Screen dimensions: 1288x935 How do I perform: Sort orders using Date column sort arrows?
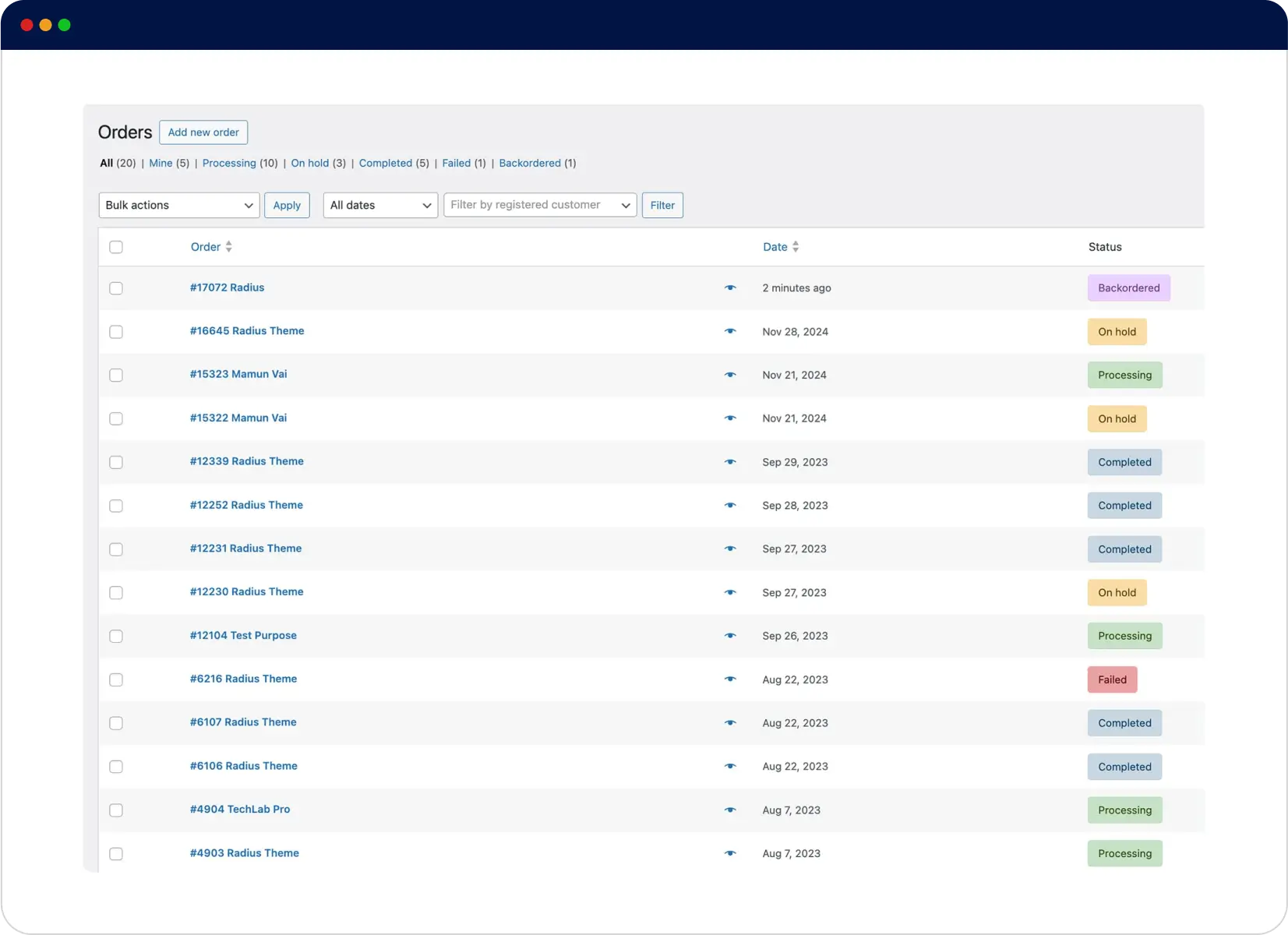tap(795, 247)
